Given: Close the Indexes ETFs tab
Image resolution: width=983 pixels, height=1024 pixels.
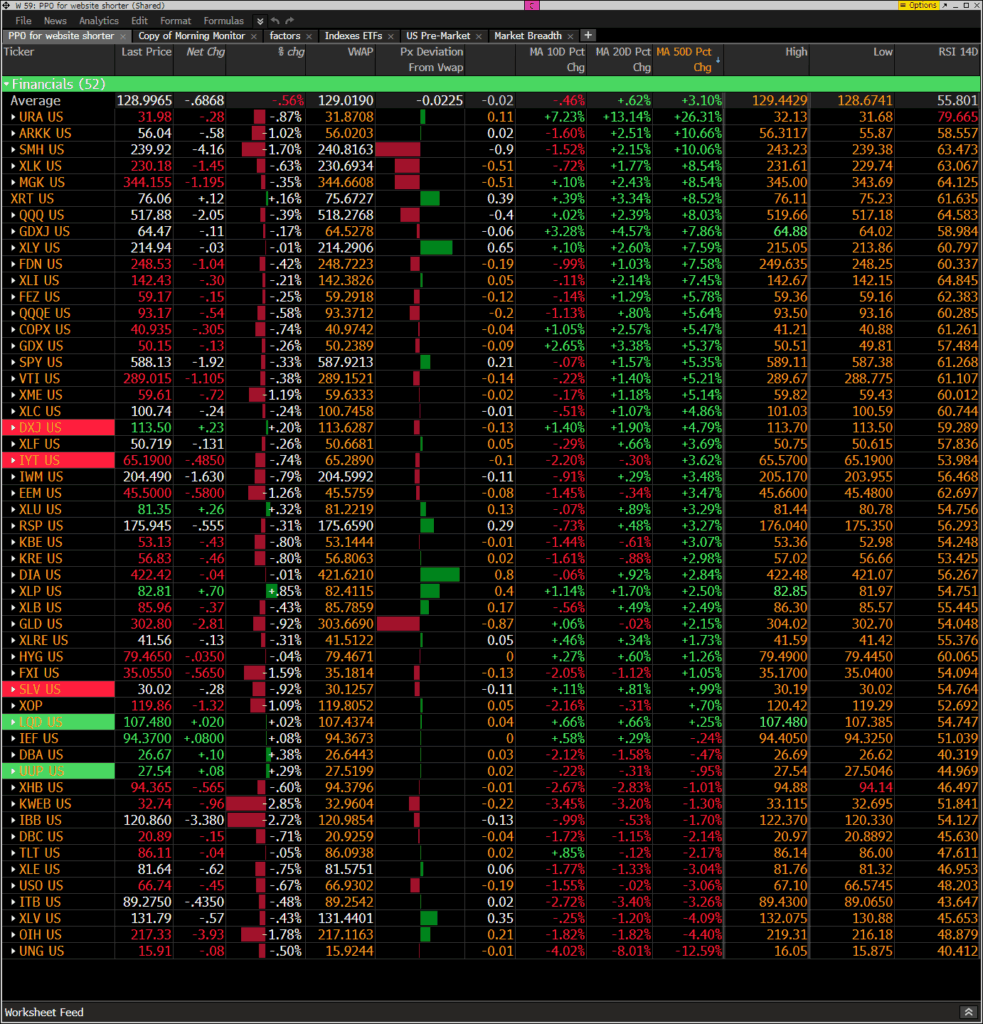Looking at the screenshot, I should [x=391, y=37].
